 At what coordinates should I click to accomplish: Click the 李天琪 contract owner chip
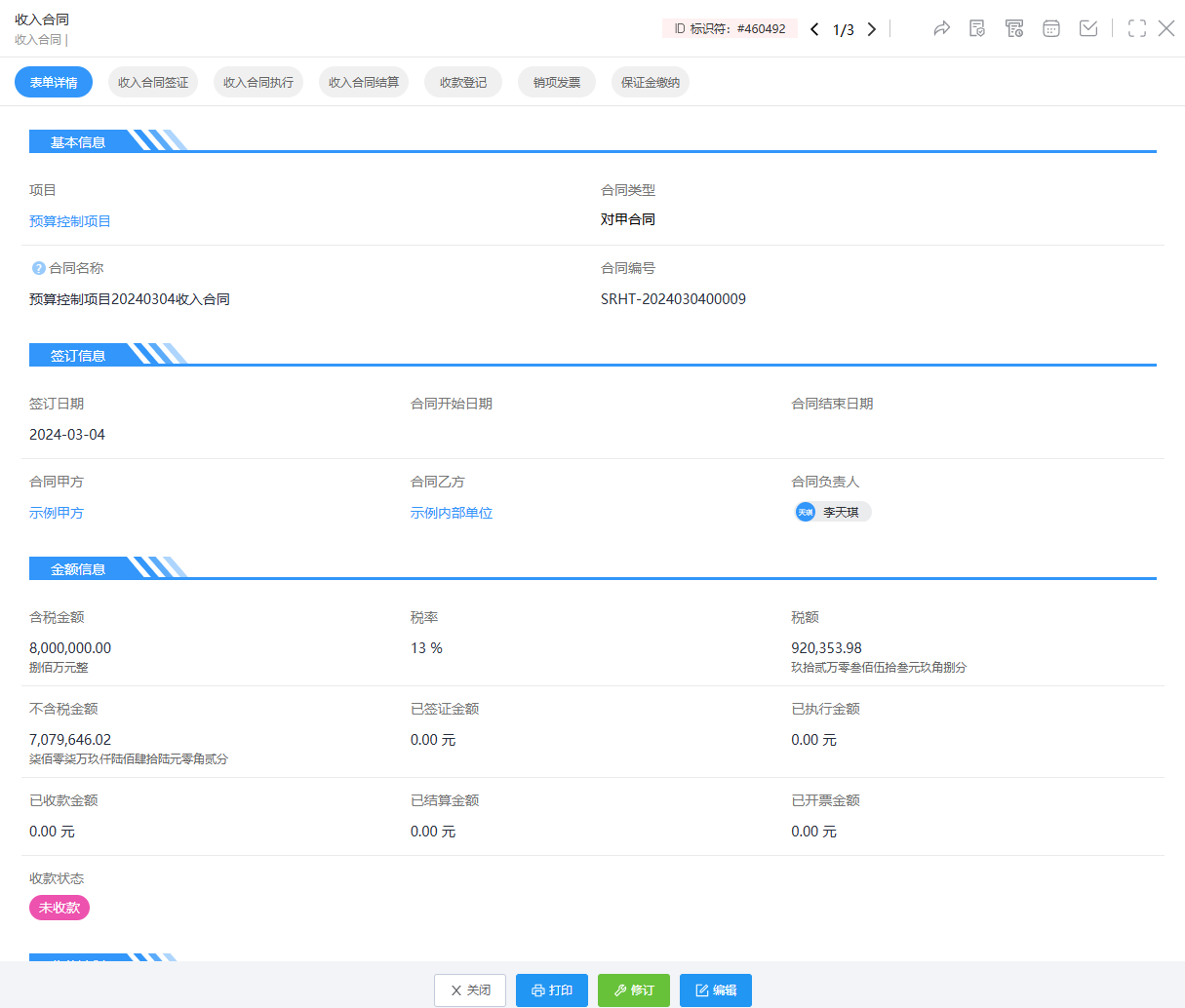click(832, 512)
